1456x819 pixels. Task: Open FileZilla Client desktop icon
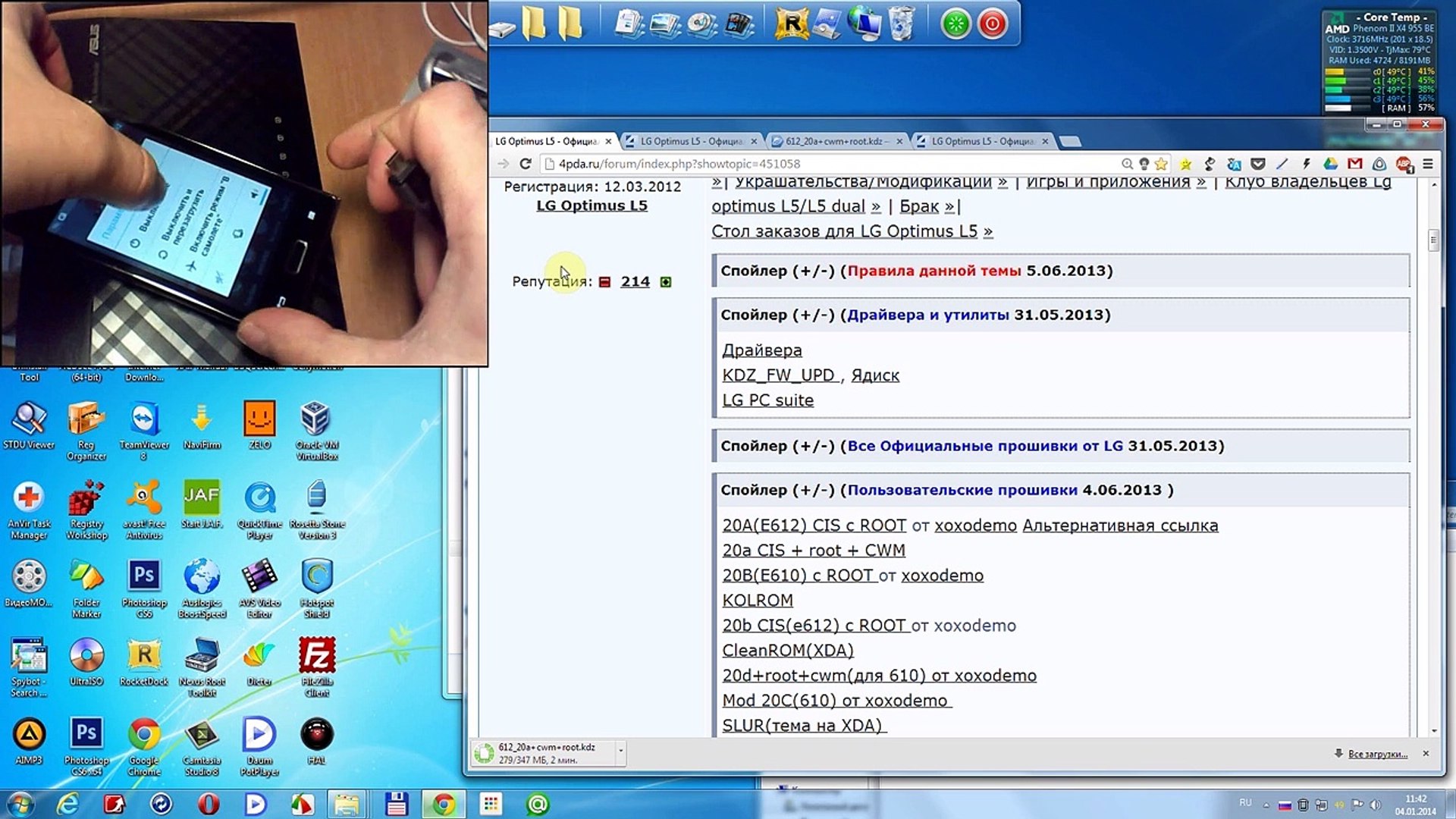[x=317, y=667]
